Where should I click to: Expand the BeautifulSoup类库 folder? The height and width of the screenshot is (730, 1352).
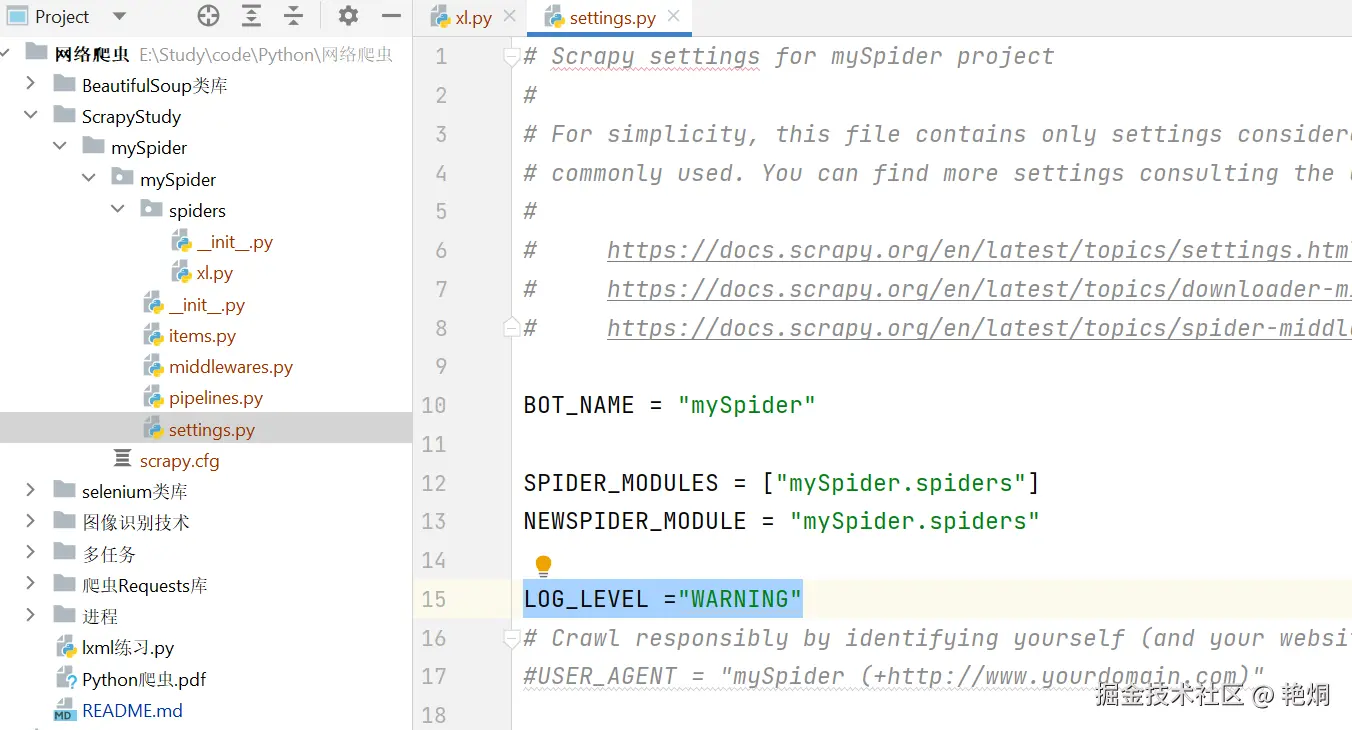(31, 85)
